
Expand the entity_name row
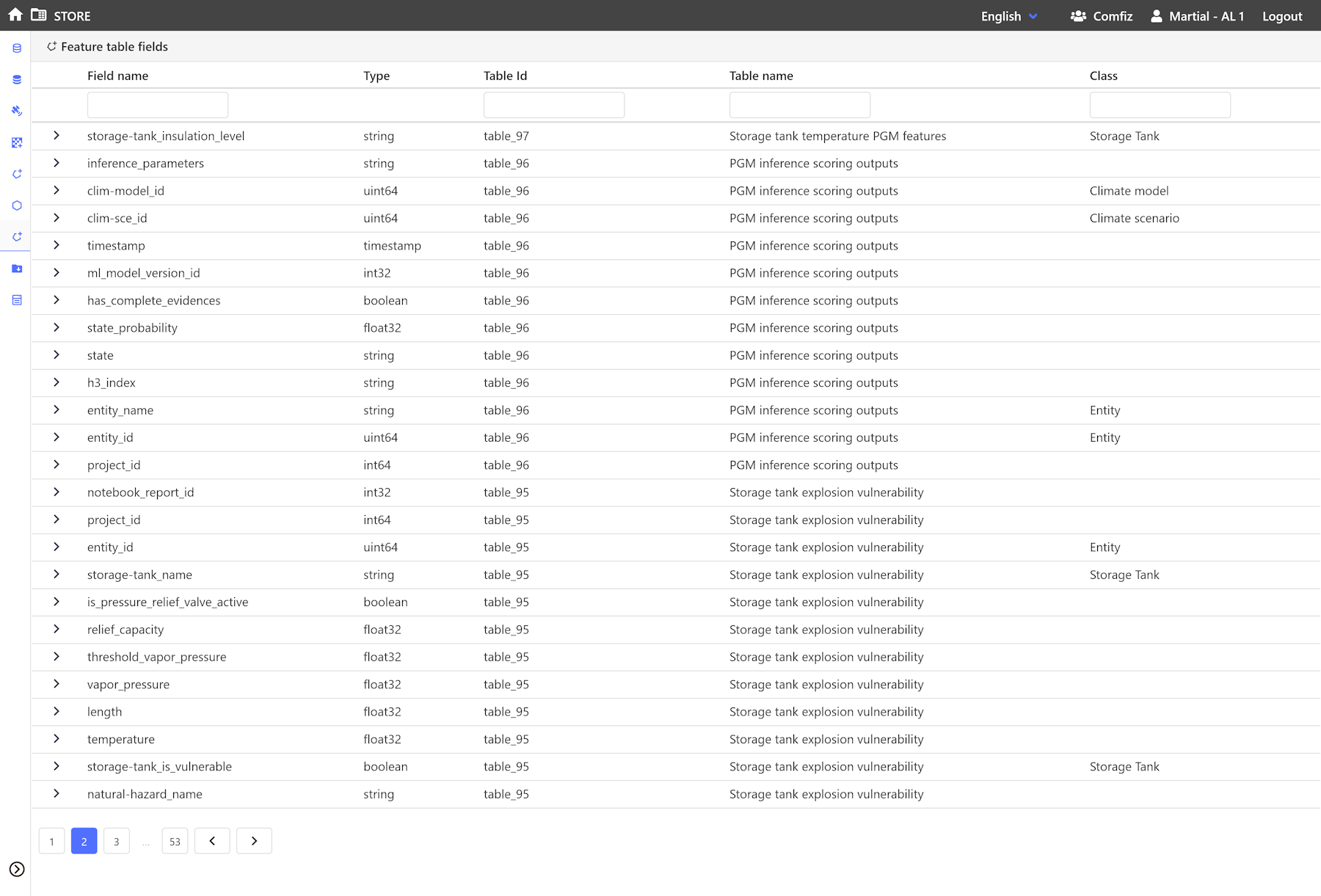pyautogui.click(x=57, y=410)
